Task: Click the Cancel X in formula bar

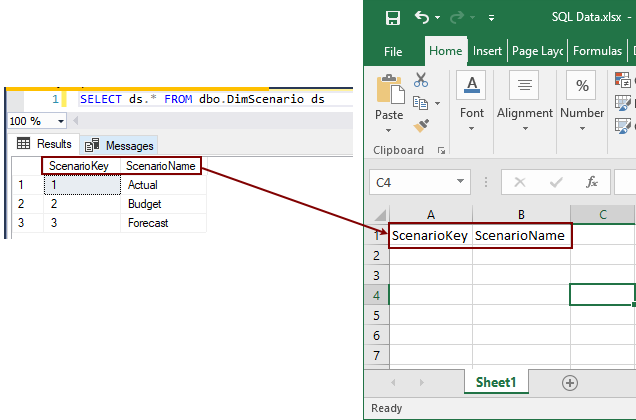Action: pos(520,182)
